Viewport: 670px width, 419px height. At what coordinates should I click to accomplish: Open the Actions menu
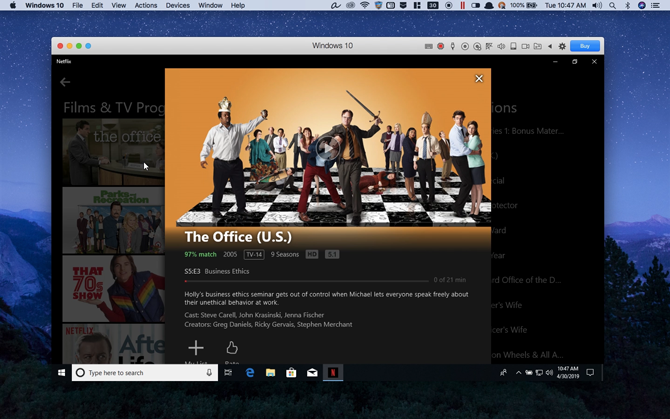(x=146, y=6)
